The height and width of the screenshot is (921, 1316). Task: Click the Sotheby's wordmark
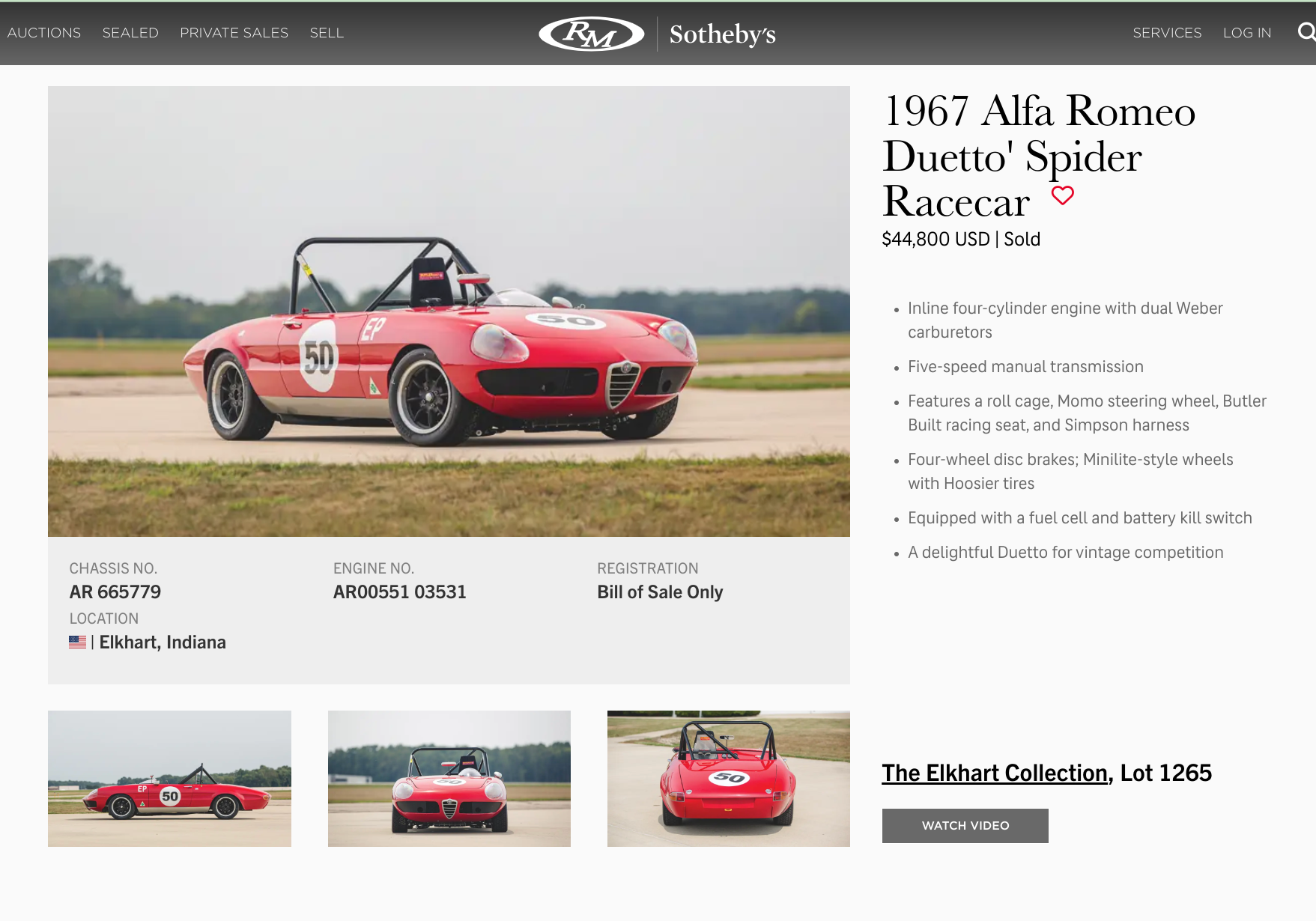coord(722,34)
